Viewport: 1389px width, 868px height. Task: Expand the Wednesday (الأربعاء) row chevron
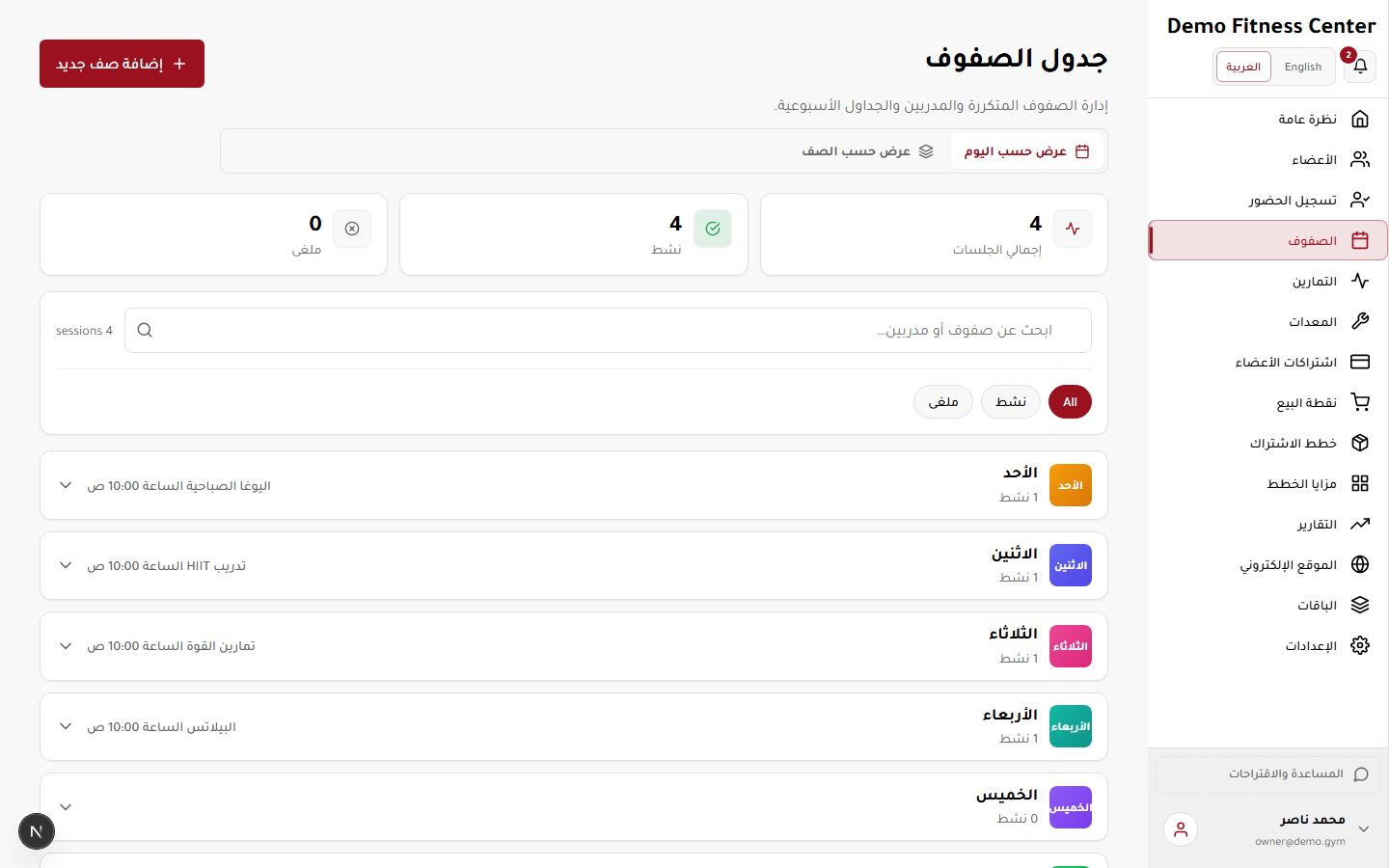click(x=66, y=726)
